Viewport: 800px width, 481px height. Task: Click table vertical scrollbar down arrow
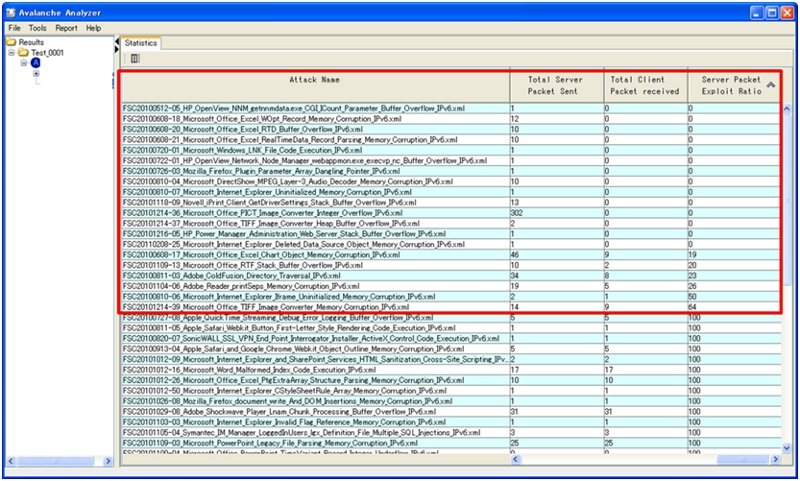[786, 448]
